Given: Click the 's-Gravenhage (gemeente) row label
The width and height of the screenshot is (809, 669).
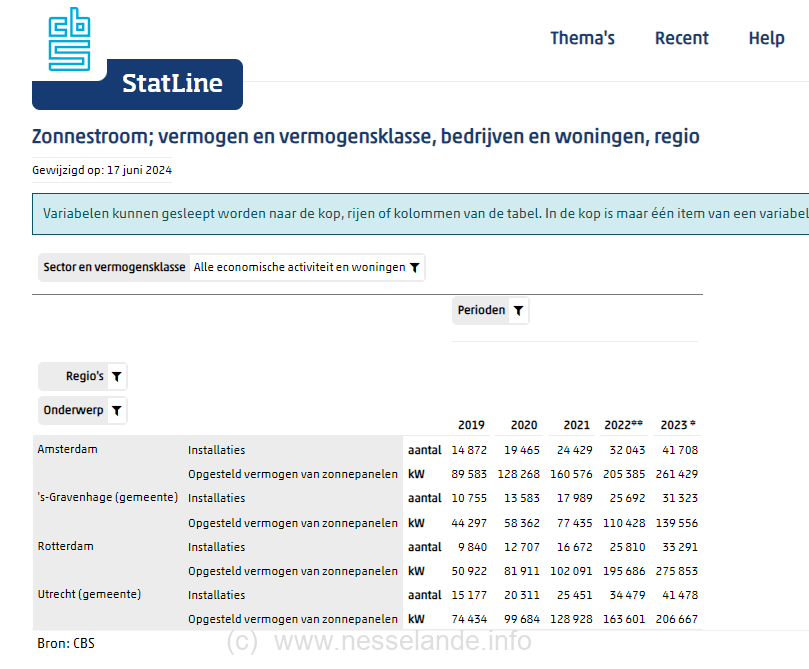Looking at the screenshot, I should [108, 497].
